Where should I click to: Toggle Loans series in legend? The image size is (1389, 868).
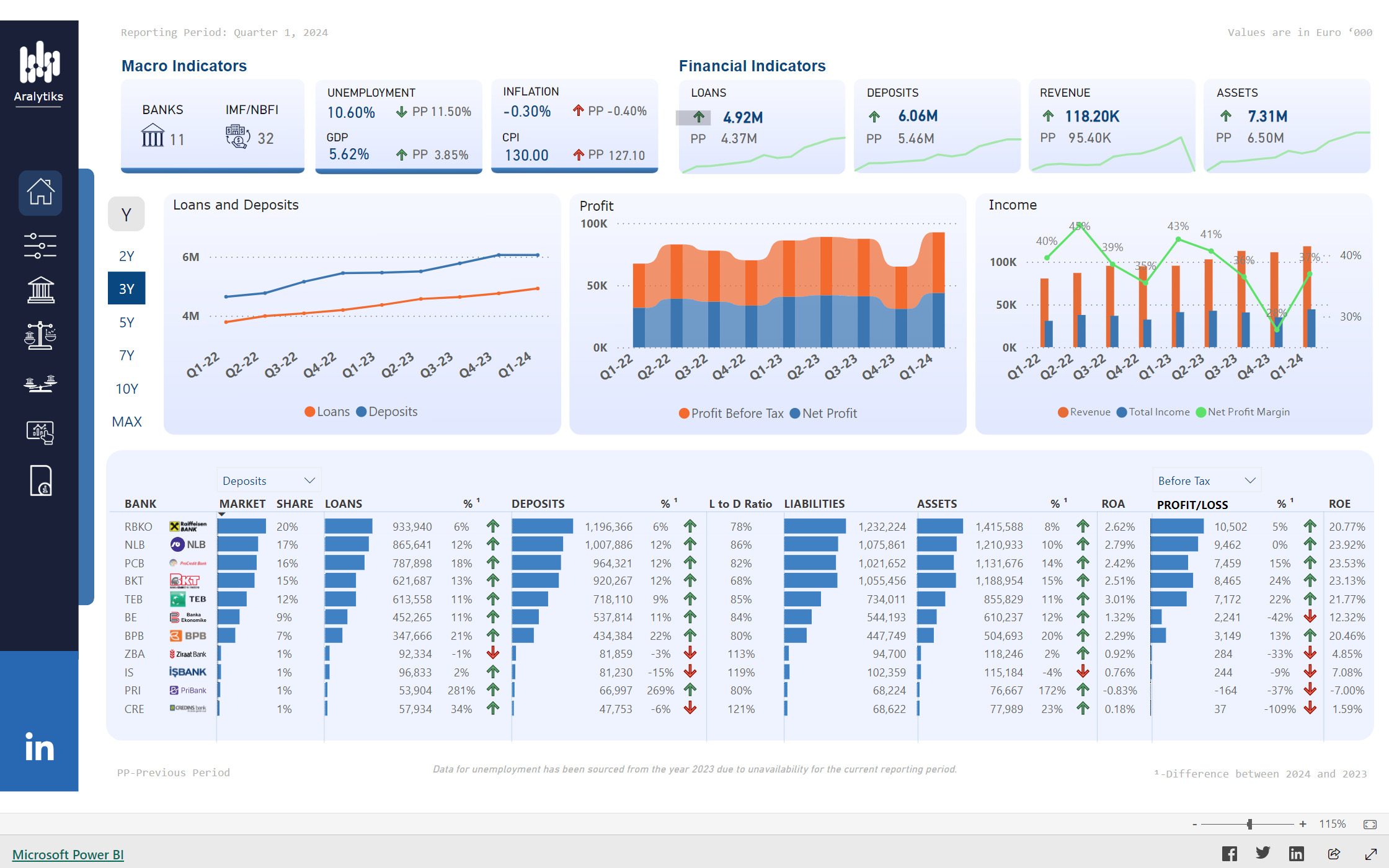pos(327,412)
